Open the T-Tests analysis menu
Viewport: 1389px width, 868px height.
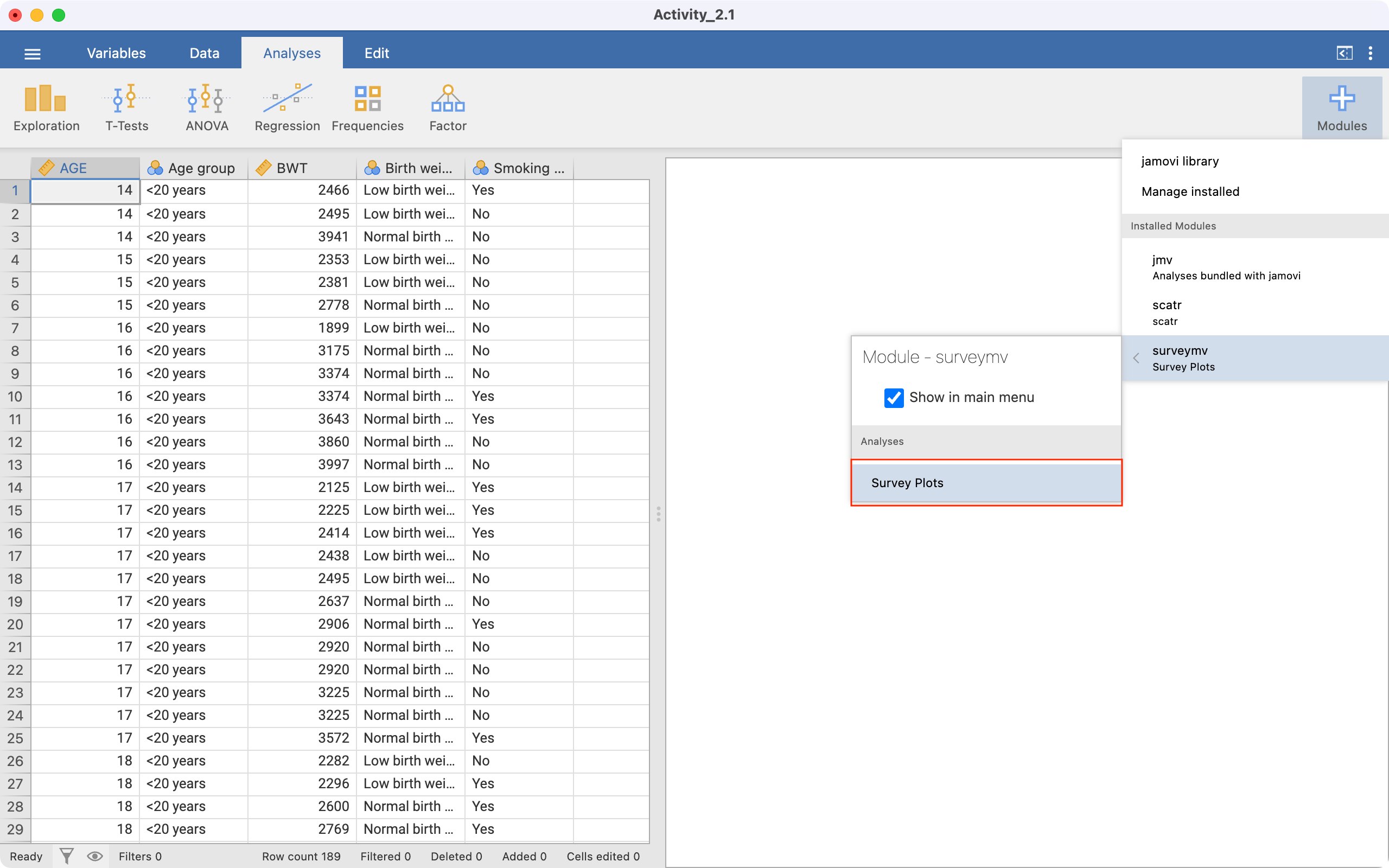(x=127, y=108)
